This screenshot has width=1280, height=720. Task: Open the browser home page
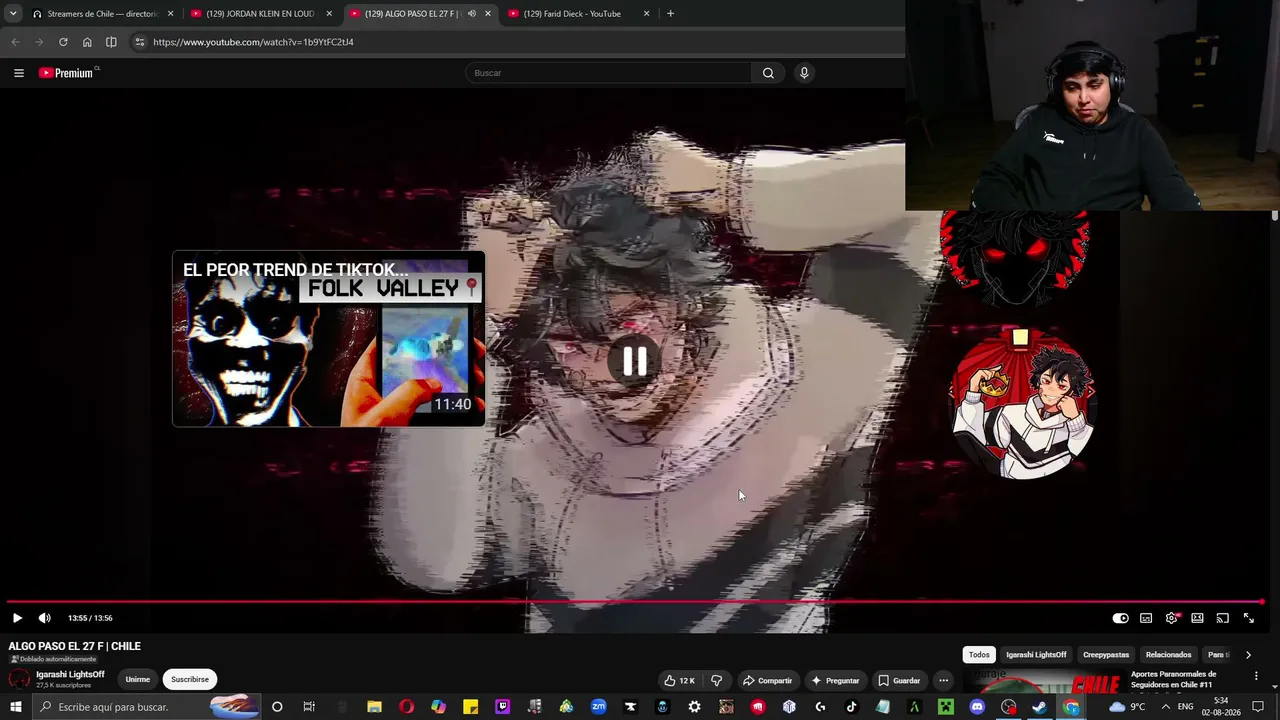point(87,42)
